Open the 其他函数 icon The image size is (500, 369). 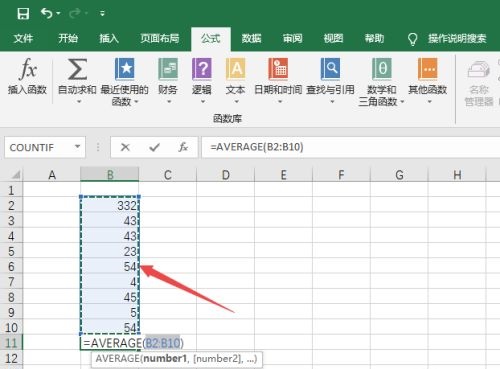click(x=428, y=69)
